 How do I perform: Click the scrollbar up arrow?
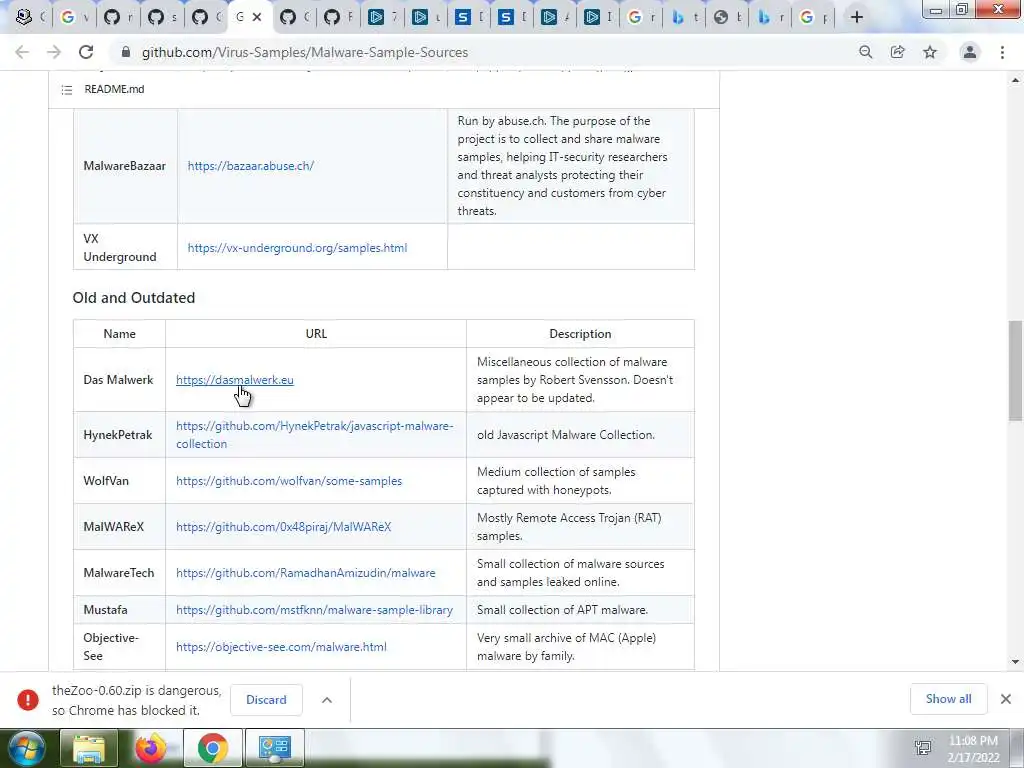(x=1015, y=81)
